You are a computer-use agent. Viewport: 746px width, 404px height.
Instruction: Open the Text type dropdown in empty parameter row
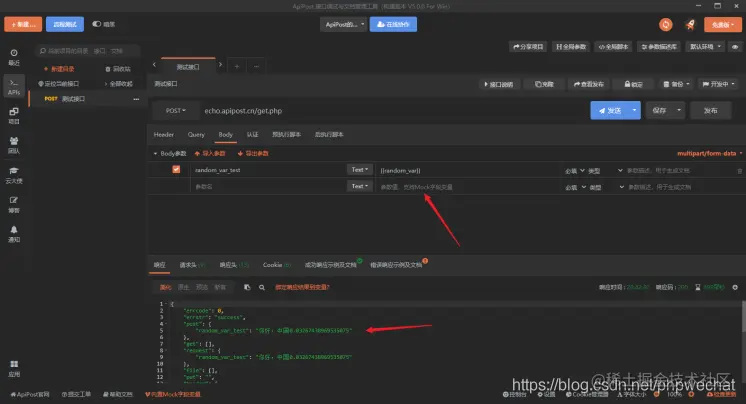[360, 186]
